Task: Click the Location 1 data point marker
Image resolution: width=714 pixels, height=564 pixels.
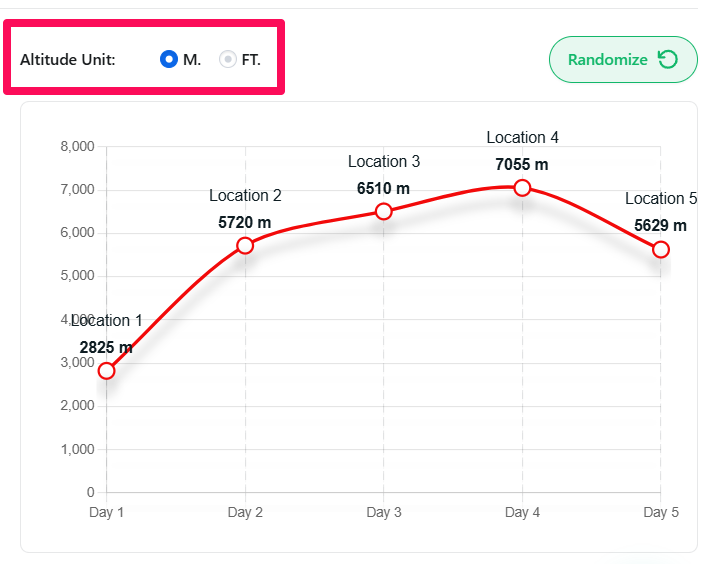Action: point(107,371)
